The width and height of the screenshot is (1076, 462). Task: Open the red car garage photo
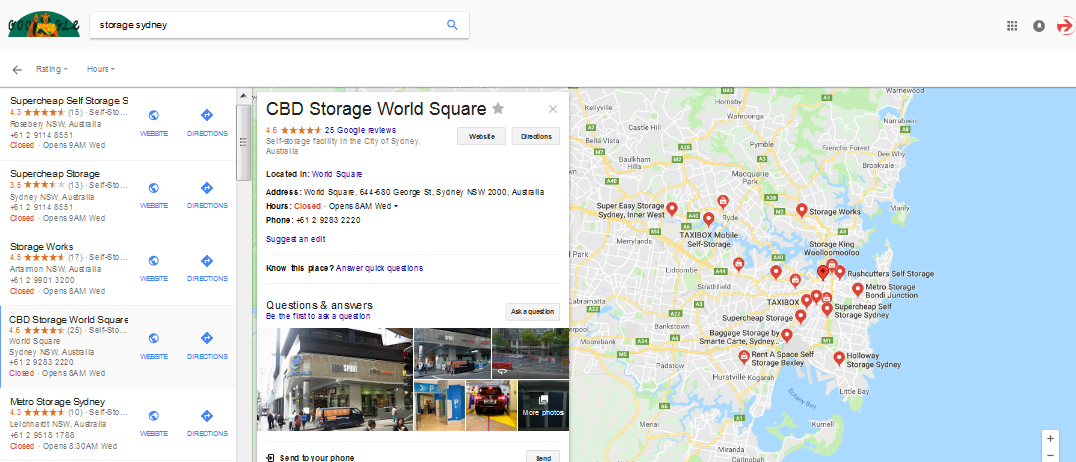click(491, 406)
